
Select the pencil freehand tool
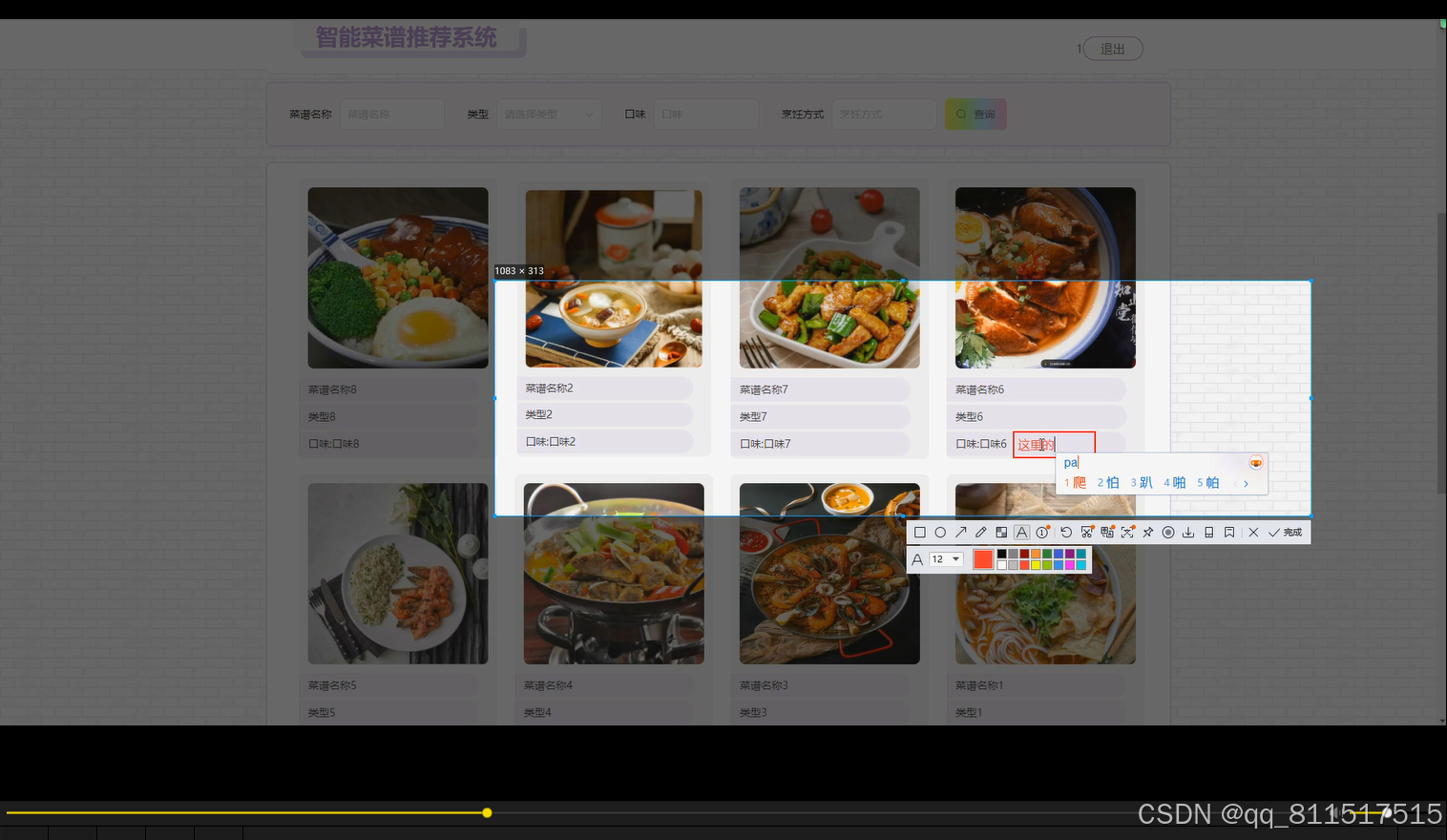[981, 532]
